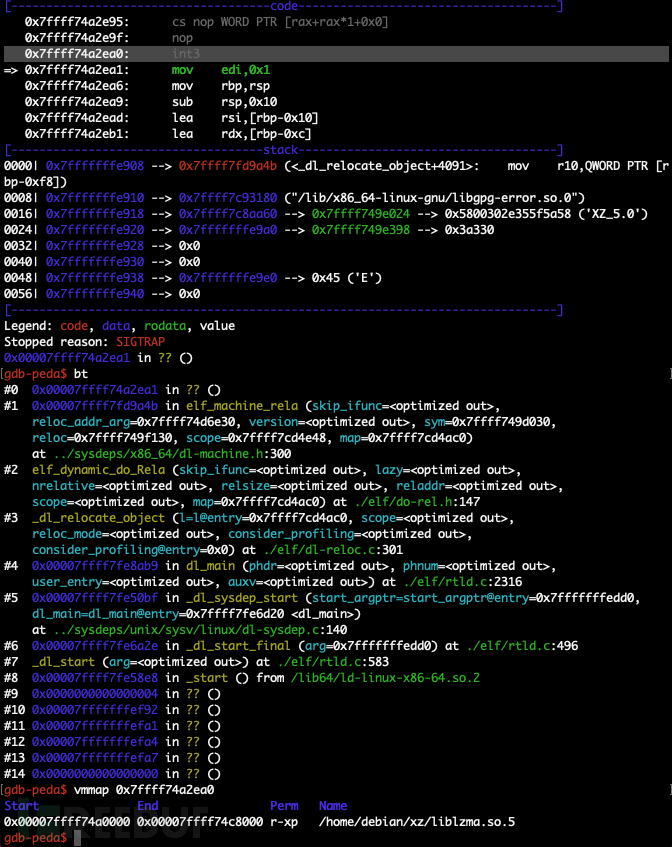The width and height of the screenshot is (672, 847).
Task: Click frame #13 address 0x00007fffffffefa7
Action: pos(95,758)
